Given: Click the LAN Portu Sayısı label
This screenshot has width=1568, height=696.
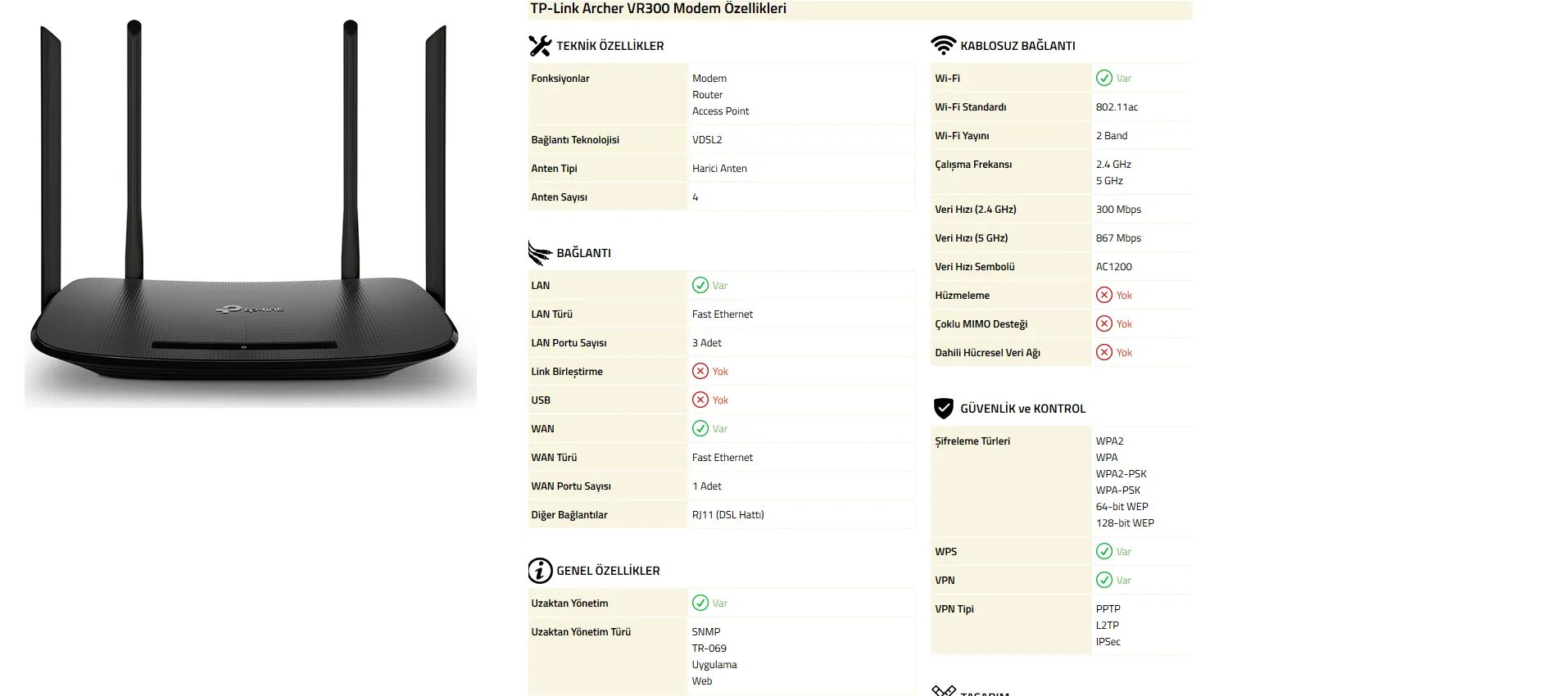Looking at the screenshot, I should click(x=569, y=343).
